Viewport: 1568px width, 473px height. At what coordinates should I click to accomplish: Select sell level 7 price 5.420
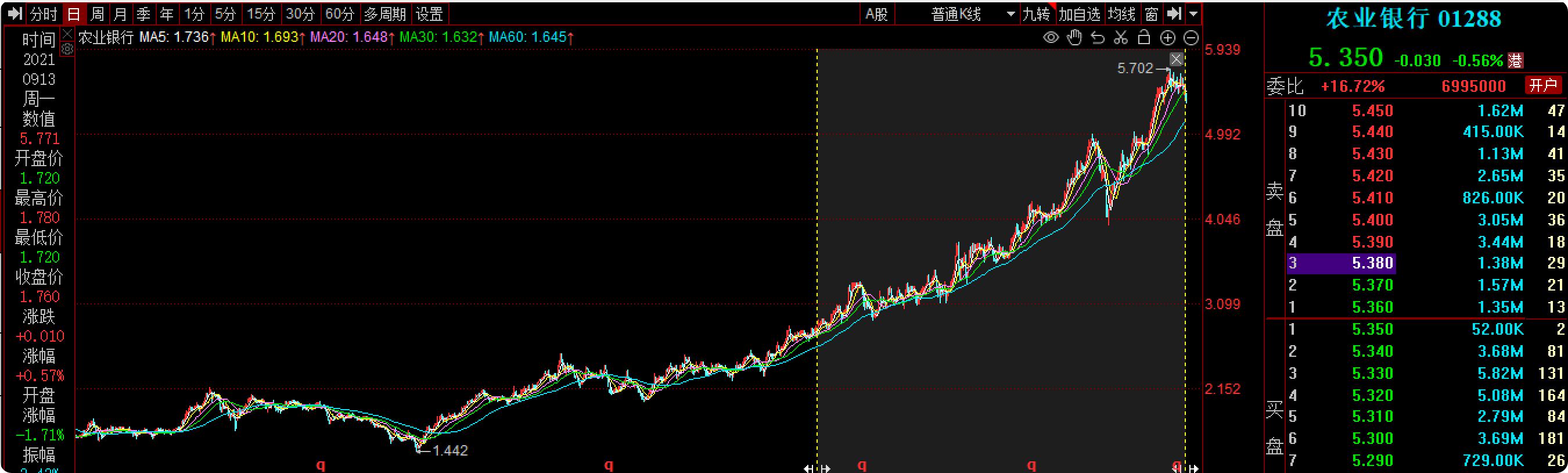(x=1373, y=177)
